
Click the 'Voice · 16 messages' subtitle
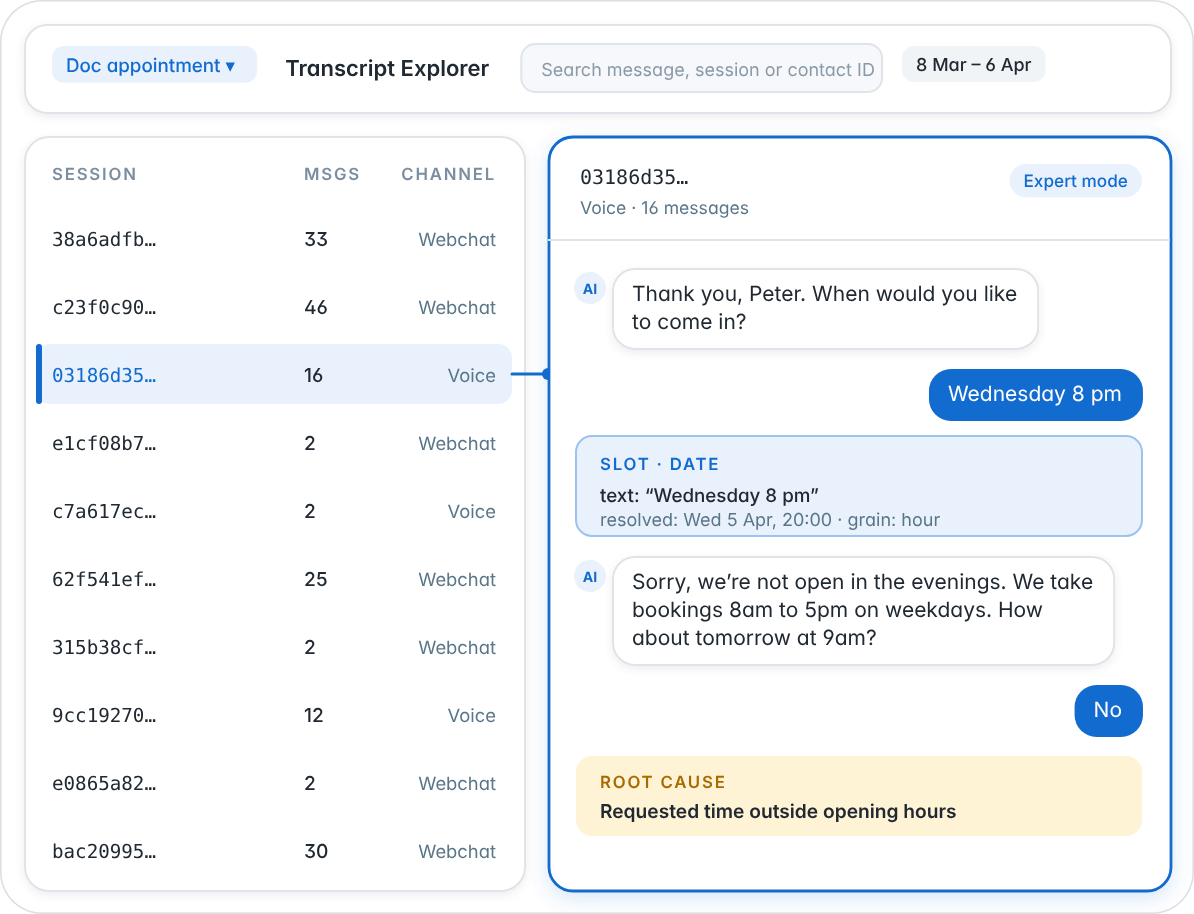click(664, 208)
